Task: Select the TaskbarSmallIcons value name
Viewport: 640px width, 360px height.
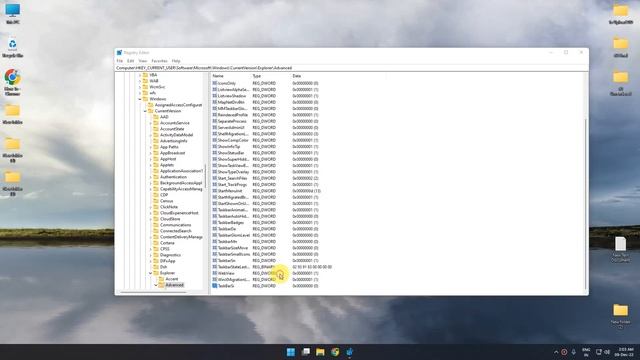Action: tap(233, 254)
